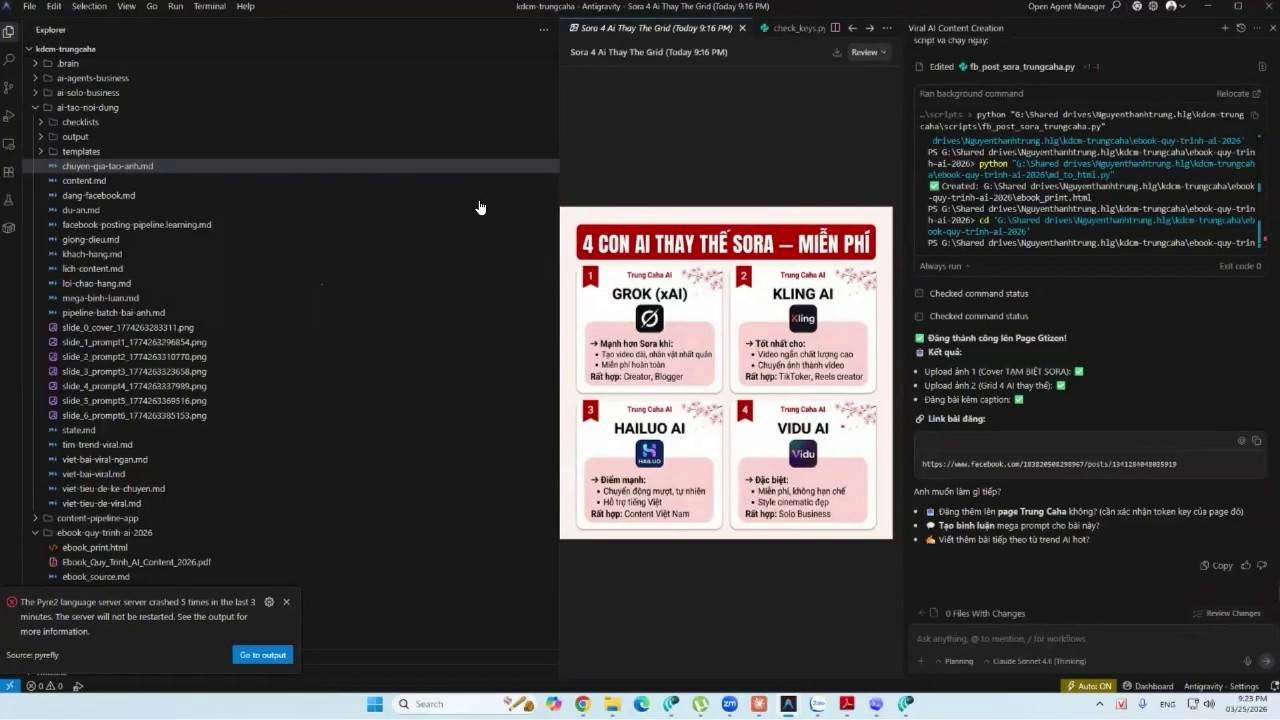The height and width of the screenshot is (720, 1280).
Task: Click the chat input field
Action: coord(1090,638)
